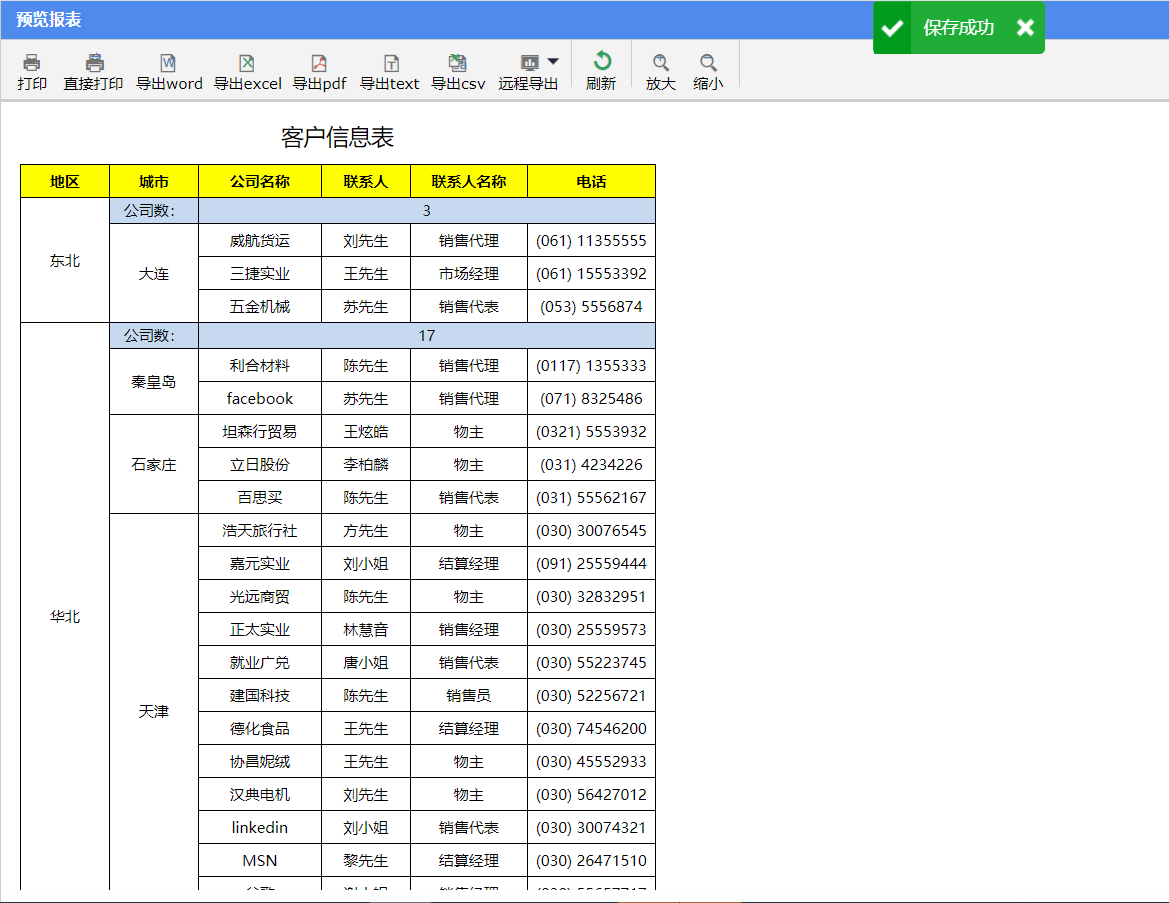Select the facebook company cell
Viewport: 1169px width, 903px height.
pyautogui.click(x=260, y=399)
